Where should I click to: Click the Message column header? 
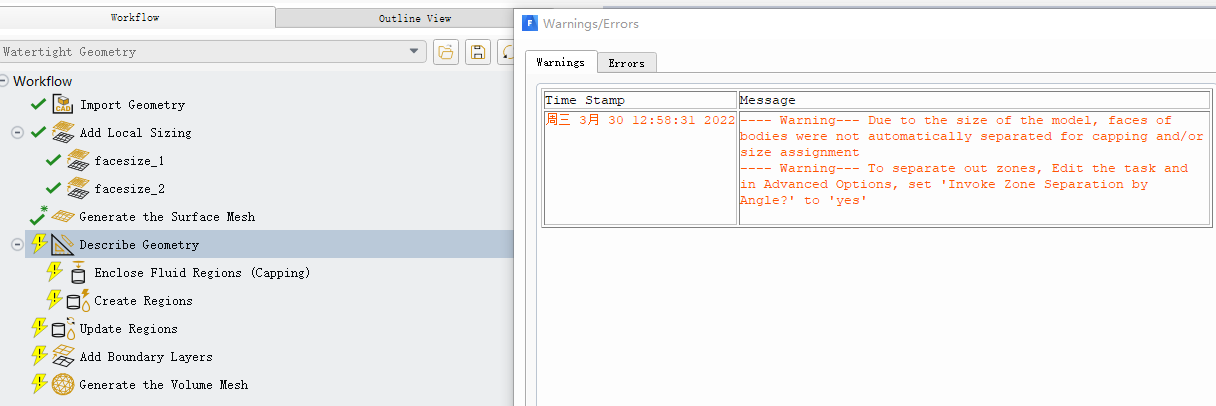click(767, 100)
